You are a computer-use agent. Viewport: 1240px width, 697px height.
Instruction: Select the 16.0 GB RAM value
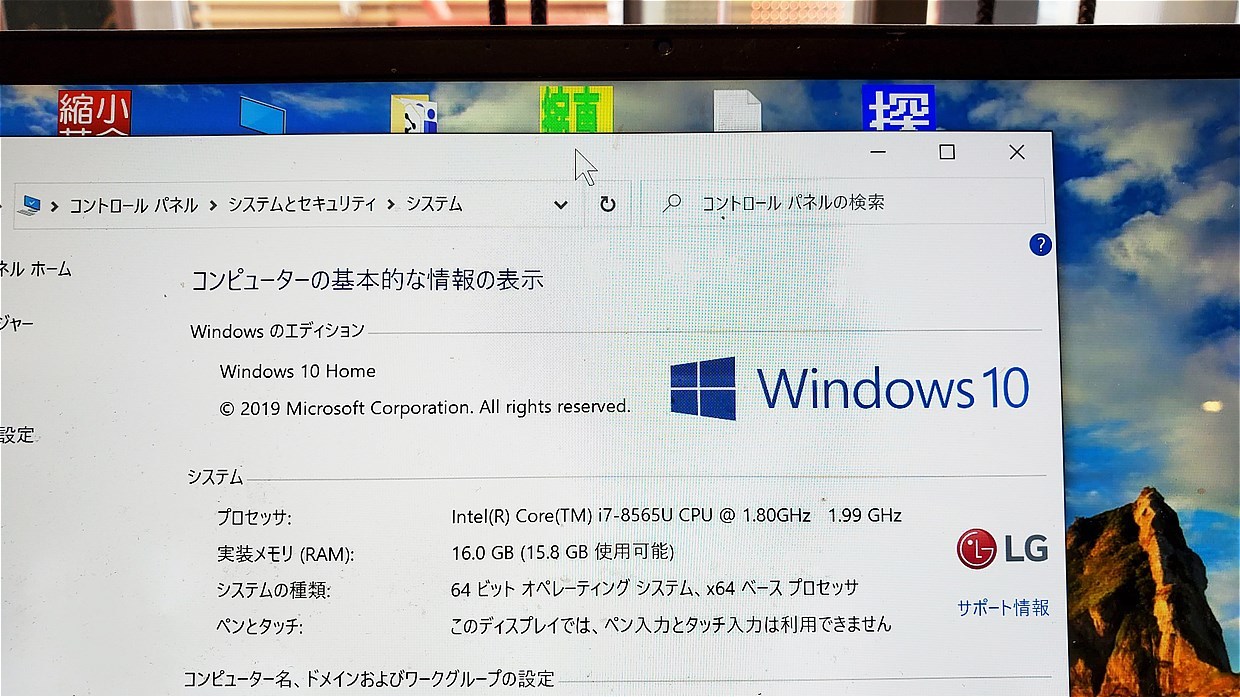tap(563, 552)
